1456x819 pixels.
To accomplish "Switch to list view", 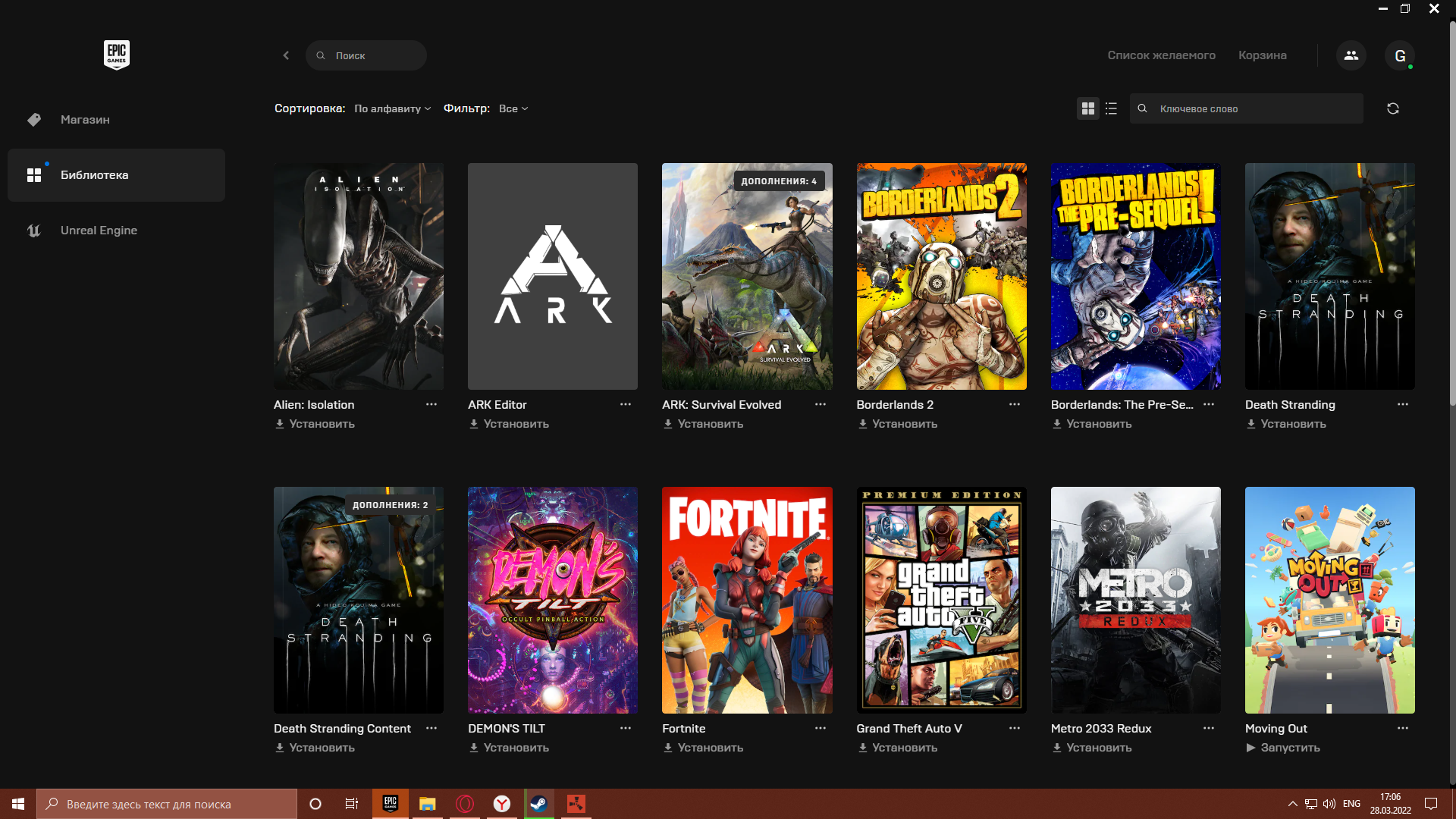I will [x=1111, y=108].
